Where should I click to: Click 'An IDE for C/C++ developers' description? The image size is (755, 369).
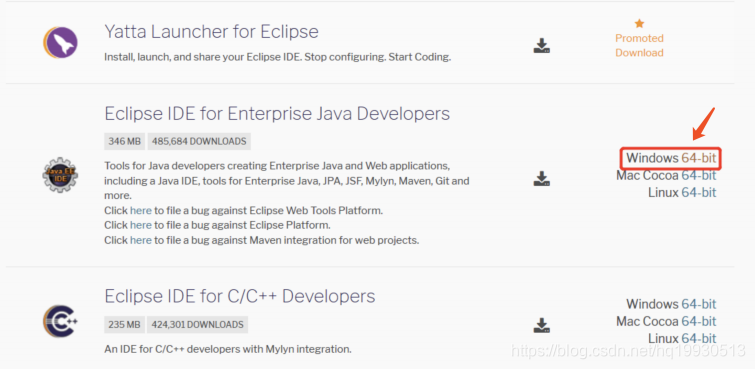(228, 349)
